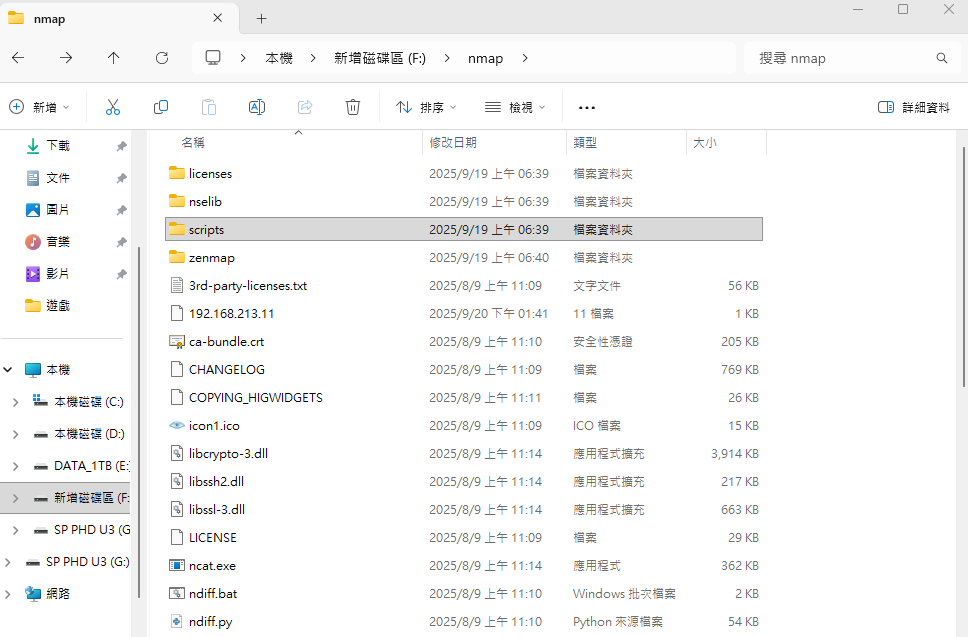Open 文件 in quick access
Image resolution: width=968 pixels, height=637 pixels.
[57, 178]
